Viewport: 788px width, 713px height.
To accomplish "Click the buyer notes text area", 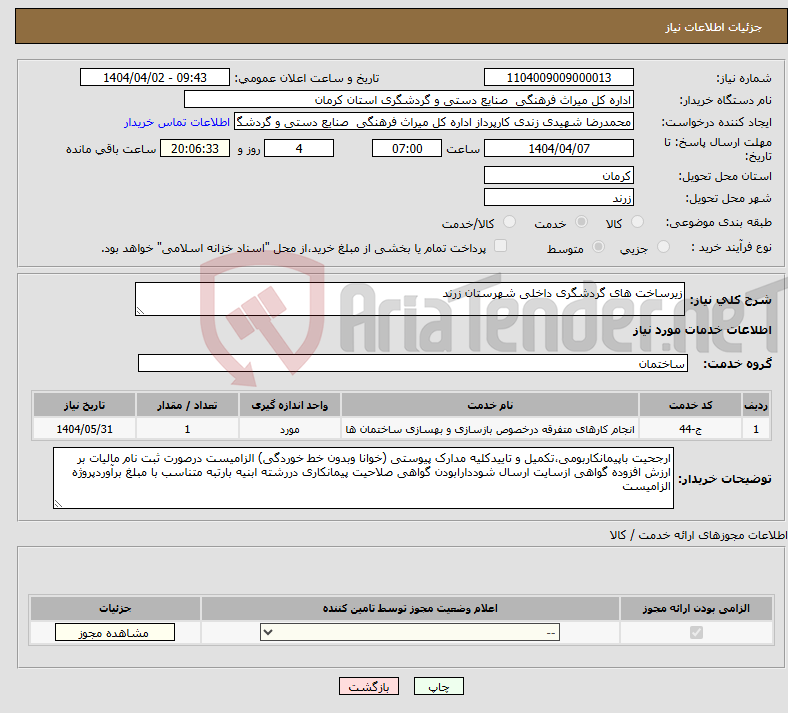I will (x=363, y=478).
